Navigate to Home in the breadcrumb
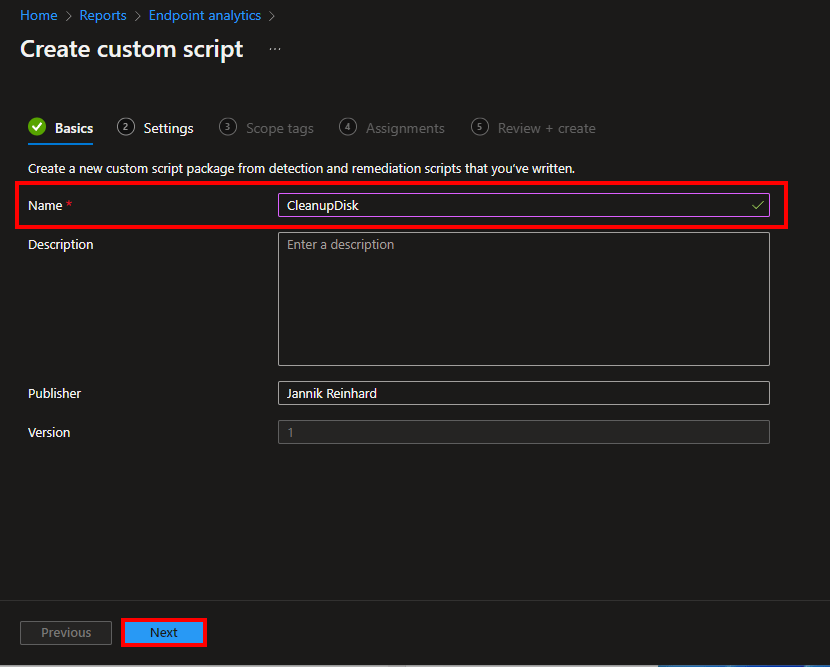This screenshot has height=667, width=830. [38, 15]
